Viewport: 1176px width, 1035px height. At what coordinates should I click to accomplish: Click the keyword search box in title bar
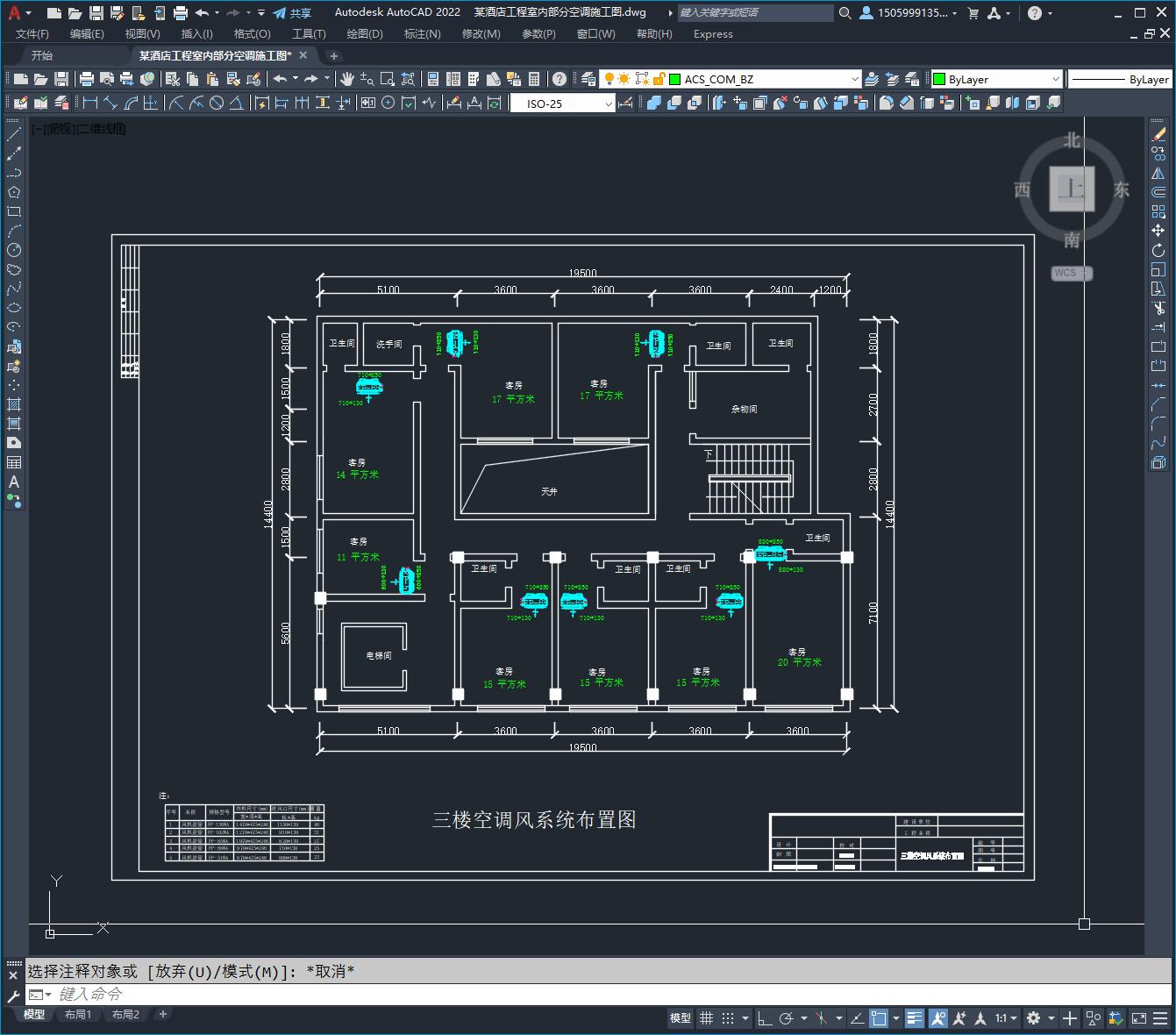pos(756,13)
